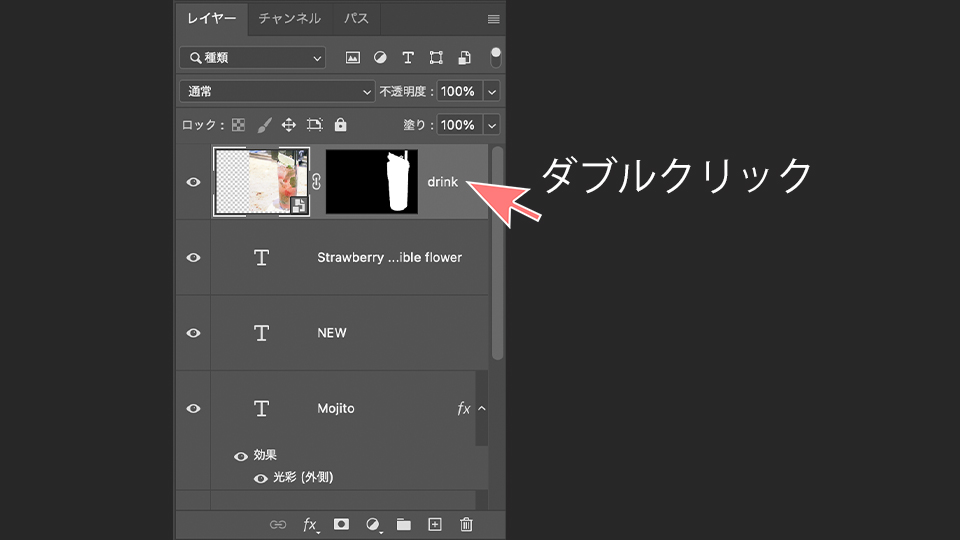Select the Mojito layer name
960x540 pixels.
click(x=336, y=408)
